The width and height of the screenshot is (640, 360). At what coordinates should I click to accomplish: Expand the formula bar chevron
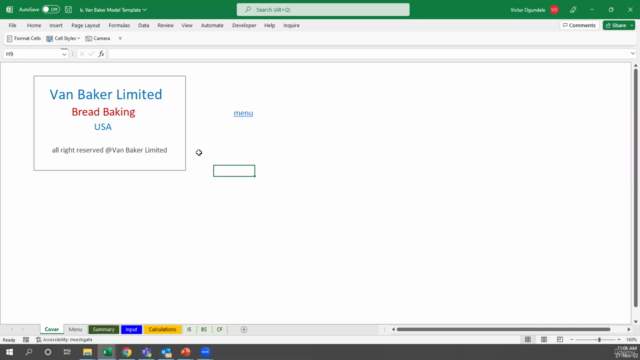click(633, 53)
